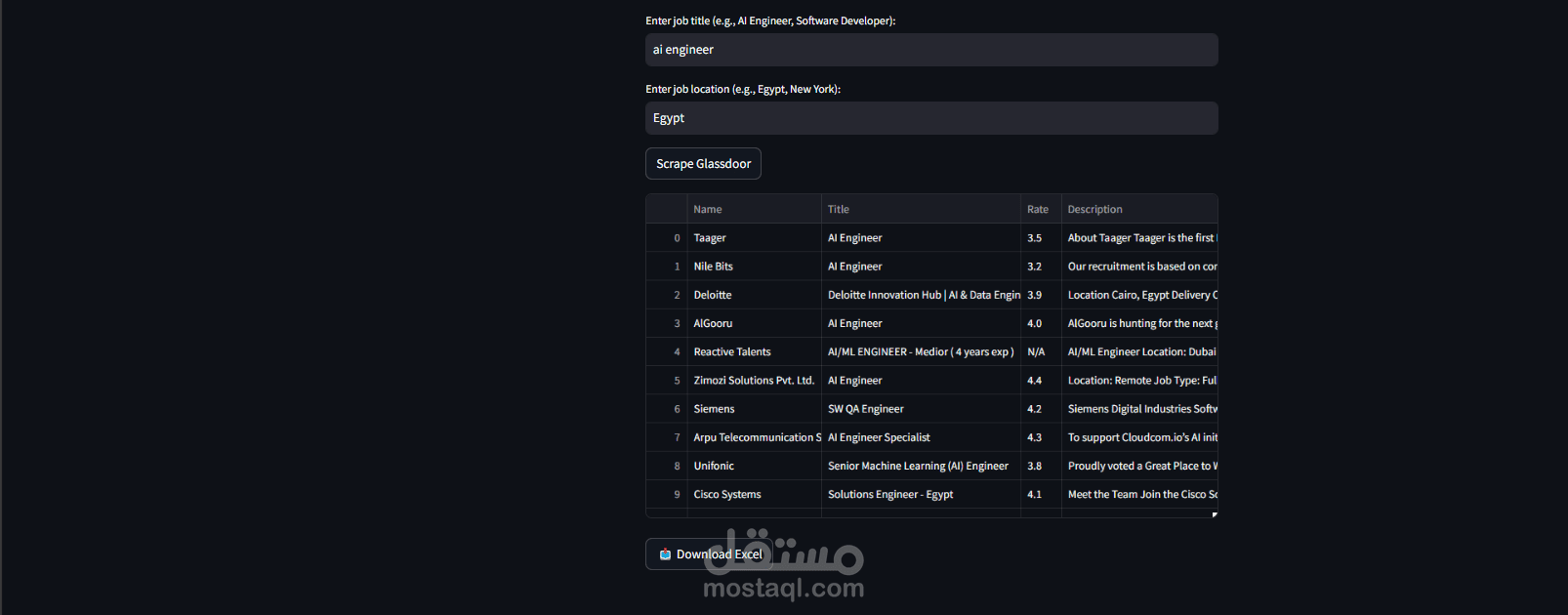This screenshot has width=1568, height=615.
Task: Click the 3.5 rate cell
Action: click(1041, 238)
